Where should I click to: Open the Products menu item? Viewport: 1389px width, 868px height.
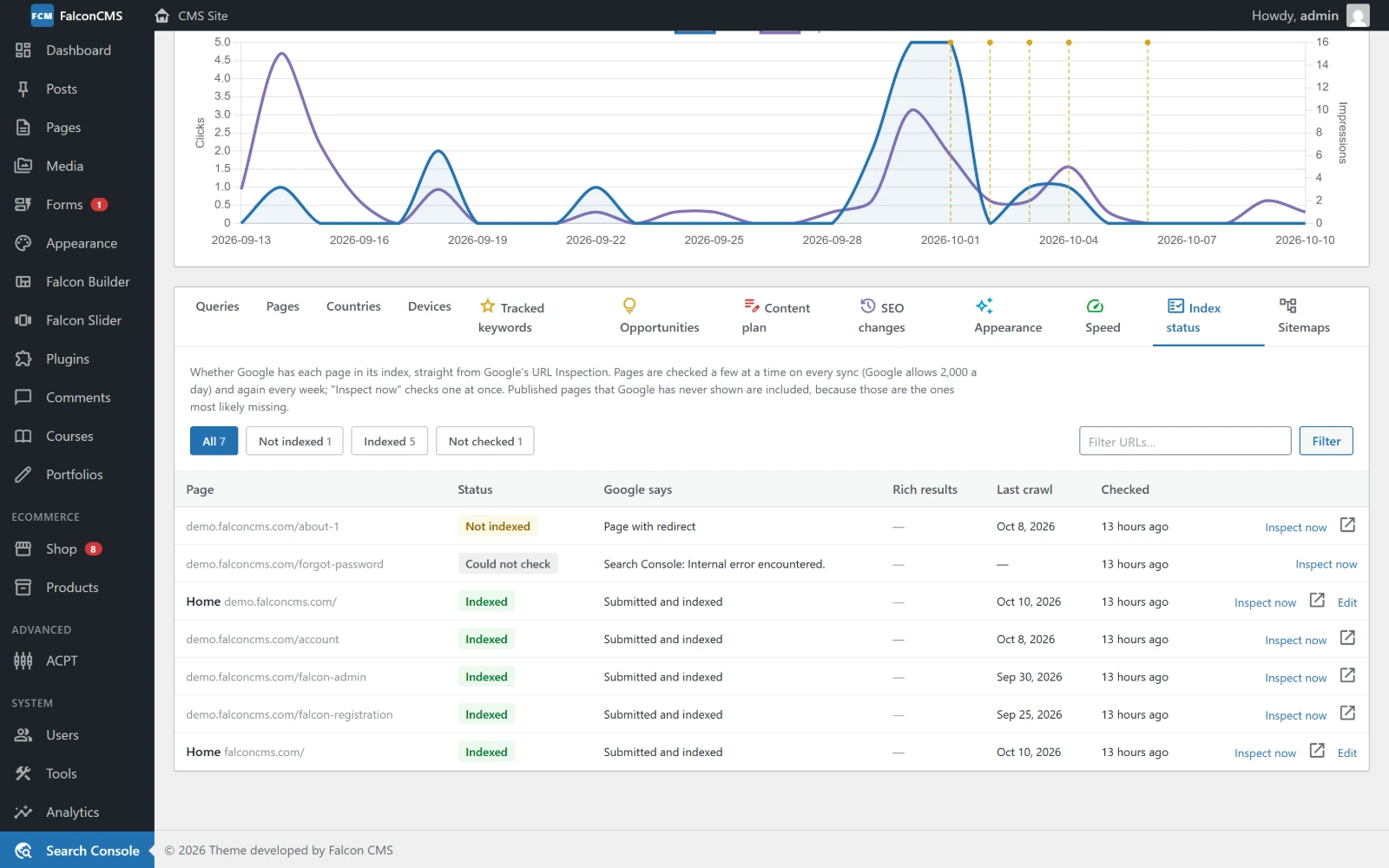point(77,588)
